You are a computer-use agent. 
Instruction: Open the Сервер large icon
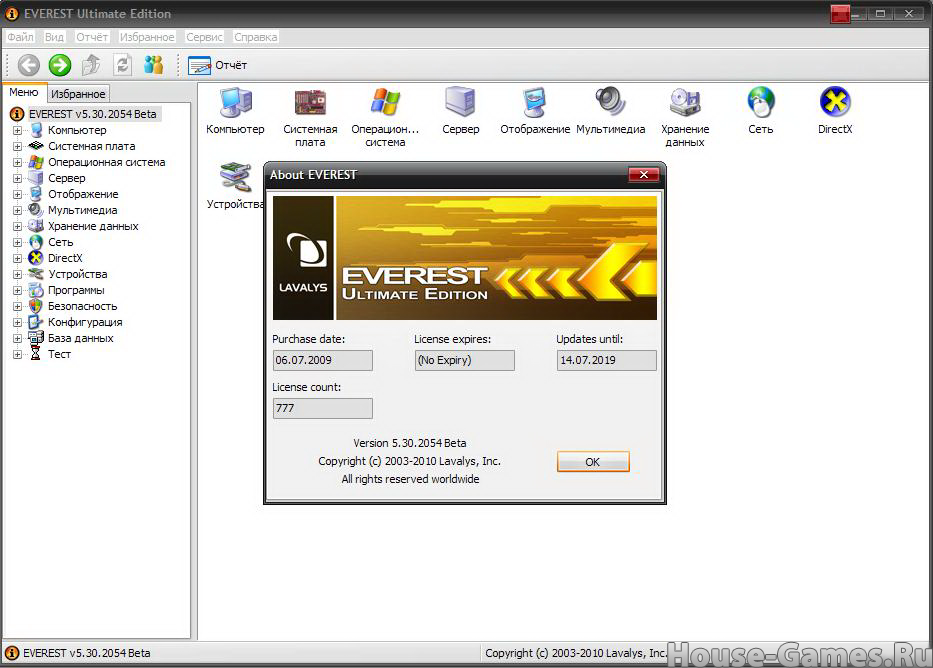pos(461,111)
